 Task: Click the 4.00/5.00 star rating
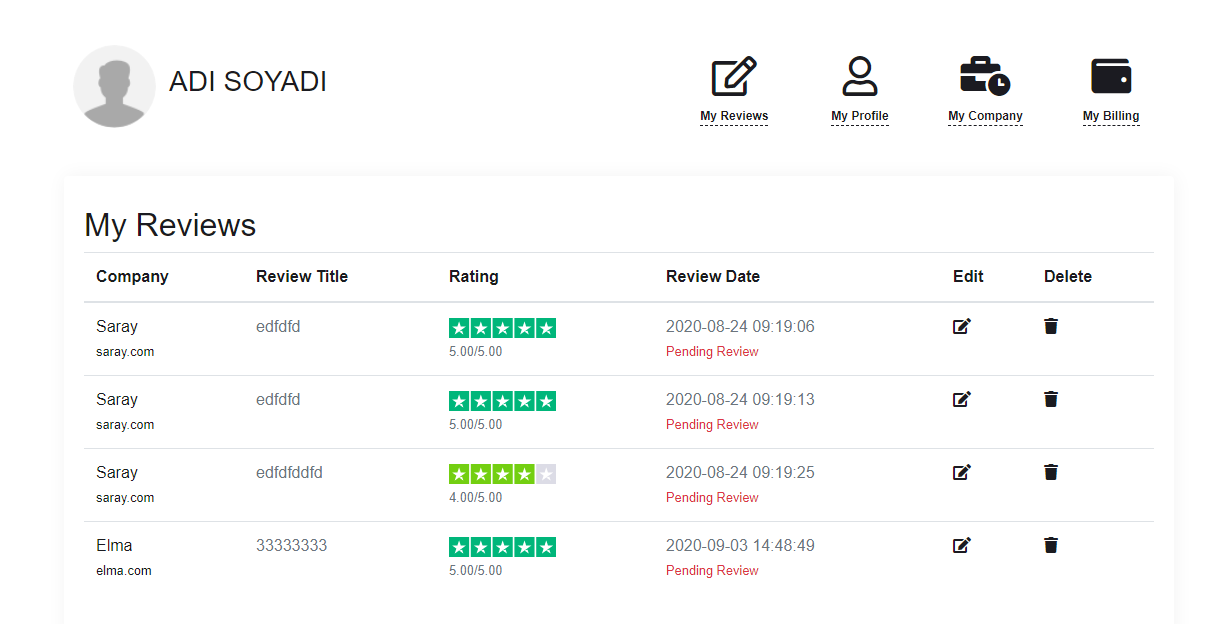[x=502, y=474]
